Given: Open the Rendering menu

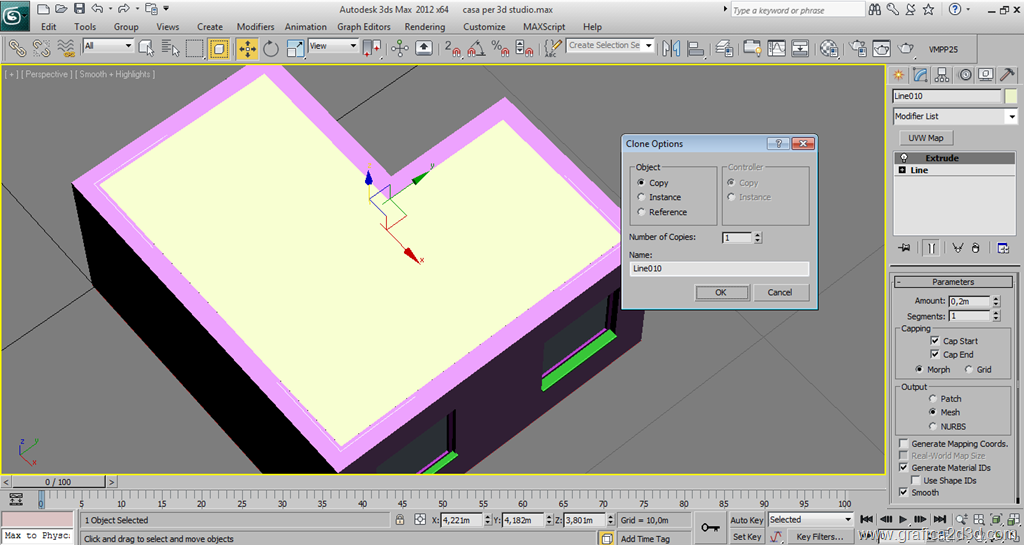Looking at the screenshot, I should pos(425,27).
